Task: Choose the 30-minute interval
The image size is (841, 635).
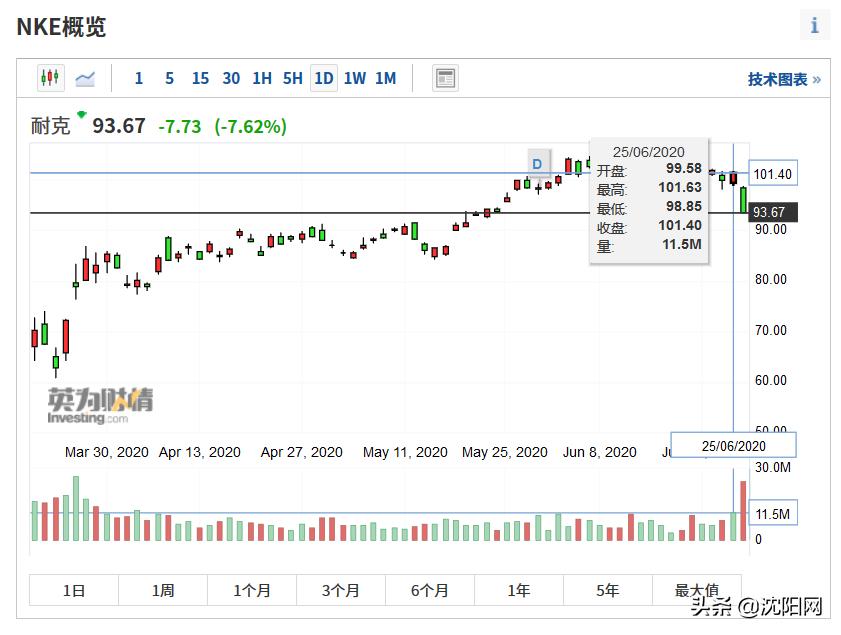Action: [231, 78]
